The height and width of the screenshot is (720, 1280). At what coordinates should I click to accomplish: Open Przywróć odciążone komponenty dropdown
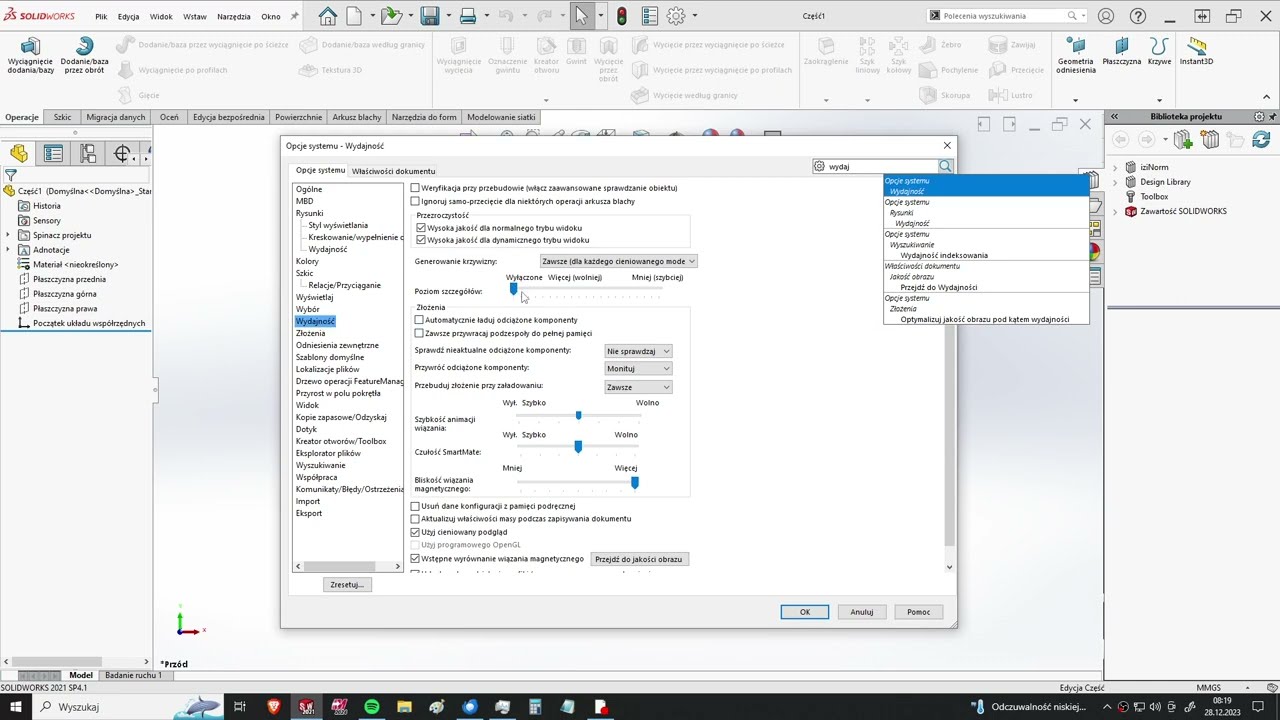click(x=638, y=368)
